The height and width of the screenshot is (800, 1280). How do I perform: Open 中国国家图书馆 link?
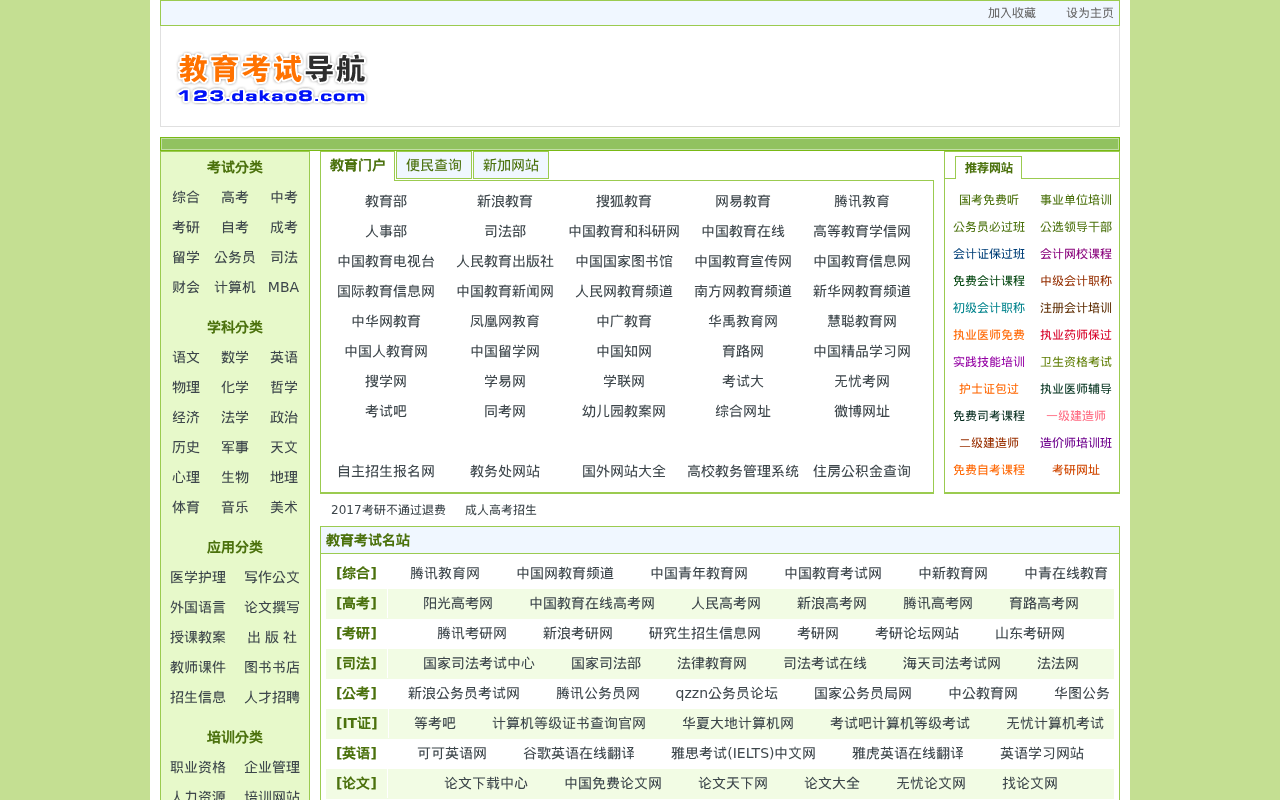point(624,262)
